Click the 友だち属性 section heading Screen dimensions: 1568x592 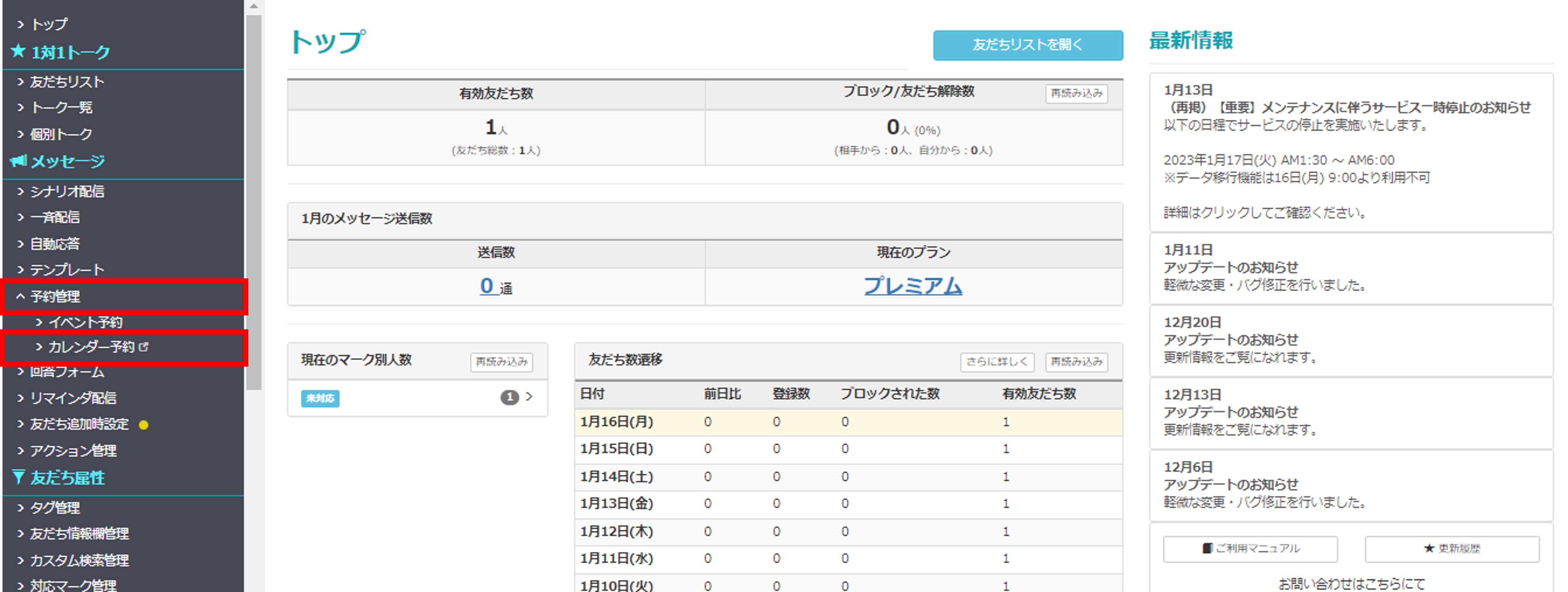click(68, 478)
